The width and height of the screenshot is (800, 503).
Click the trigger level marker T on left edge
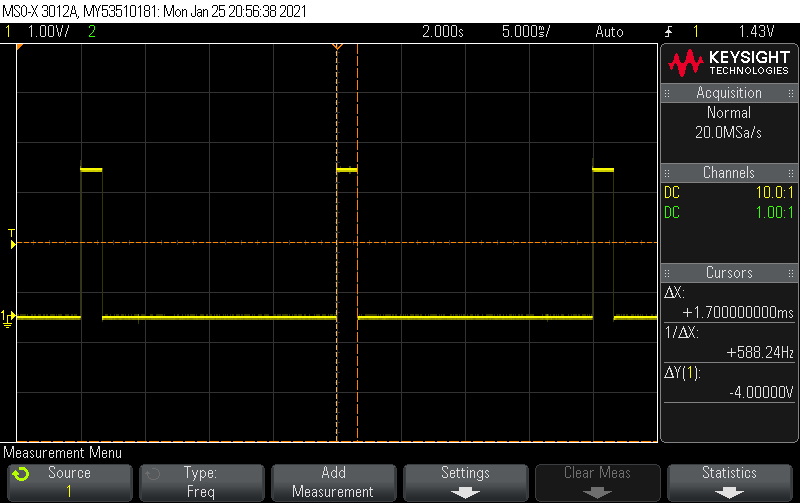[x=12, y=239]
